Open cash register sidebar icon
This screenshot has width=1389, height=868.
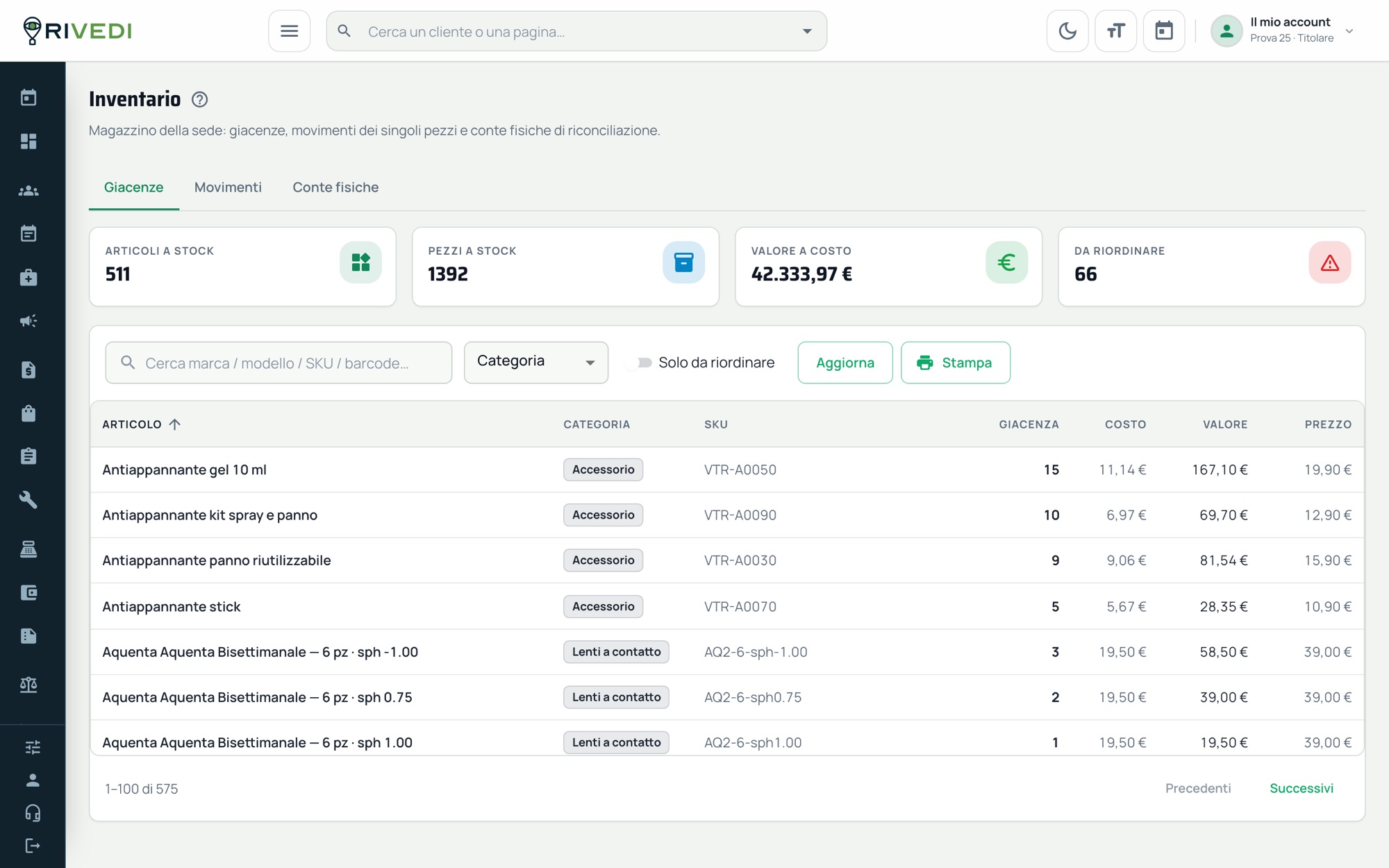(x=28, y=549)
